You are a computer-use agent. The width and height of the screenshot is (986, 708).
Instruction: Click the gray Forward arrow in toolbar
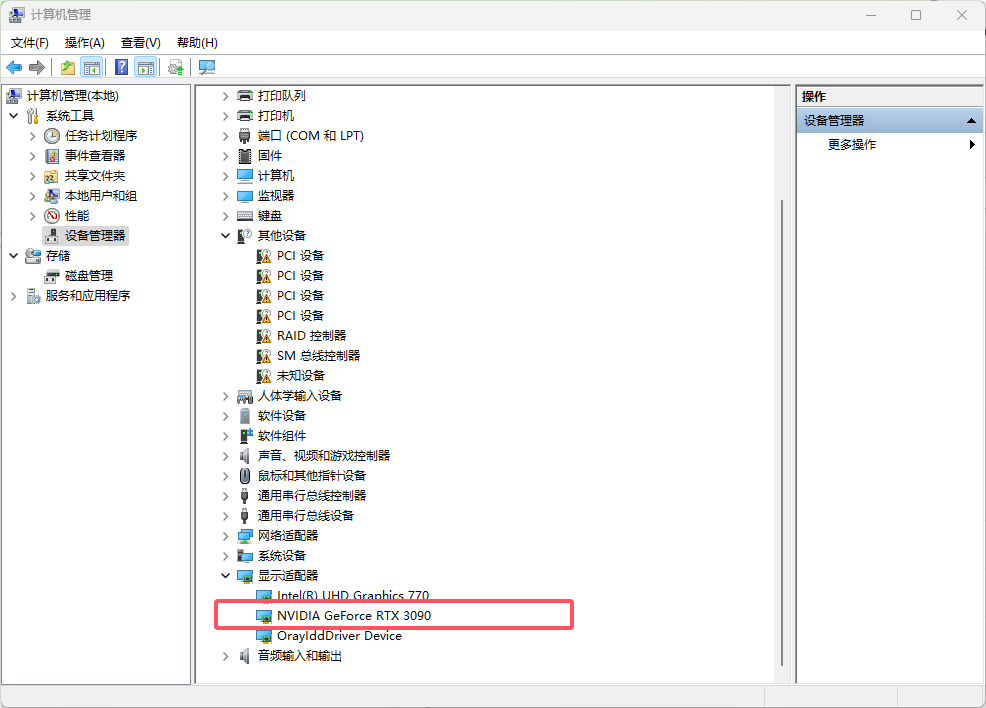click(37, 67)
